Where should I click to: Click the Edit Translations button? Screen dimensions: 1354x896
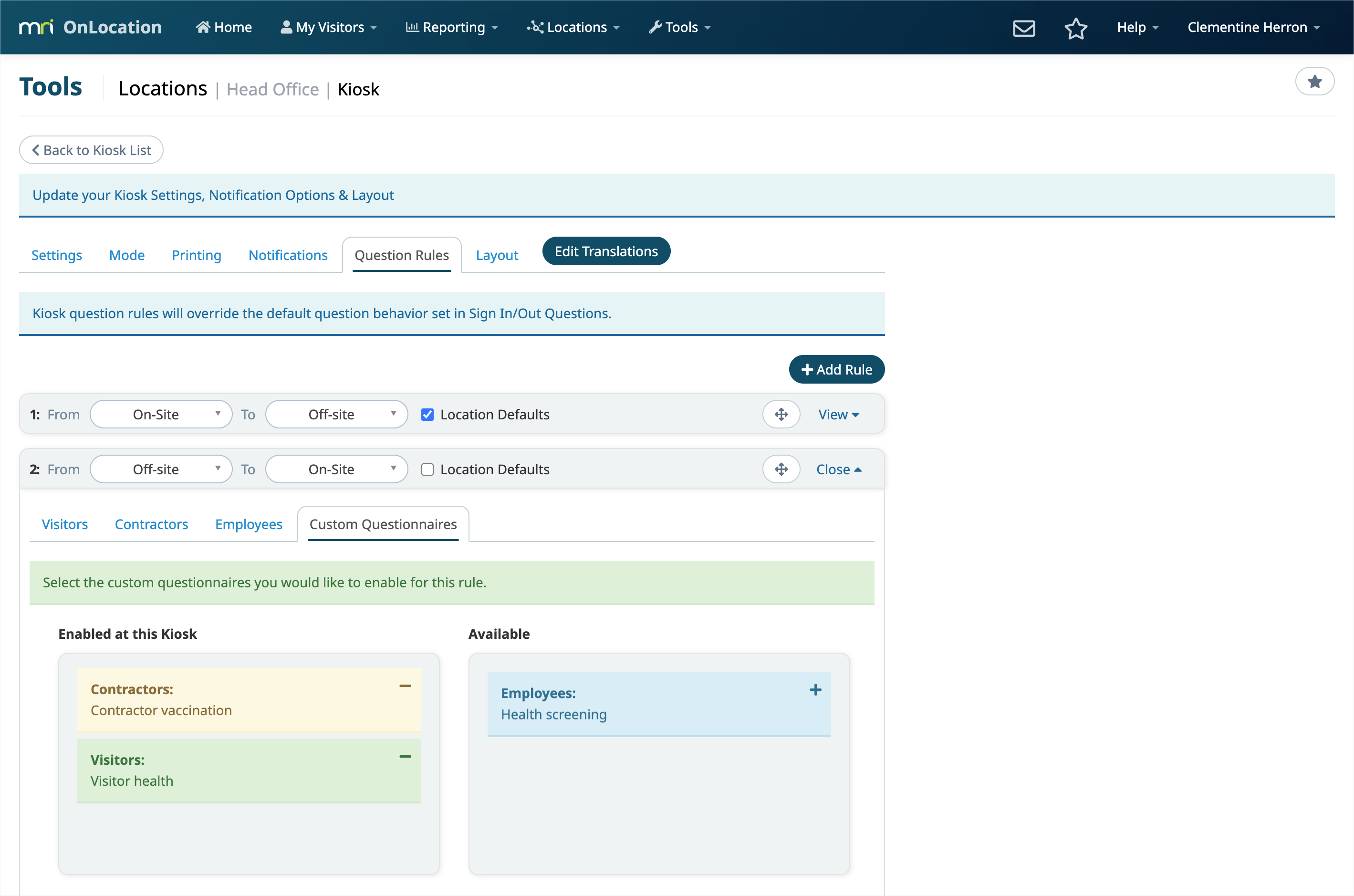click(x=606, y=251)
